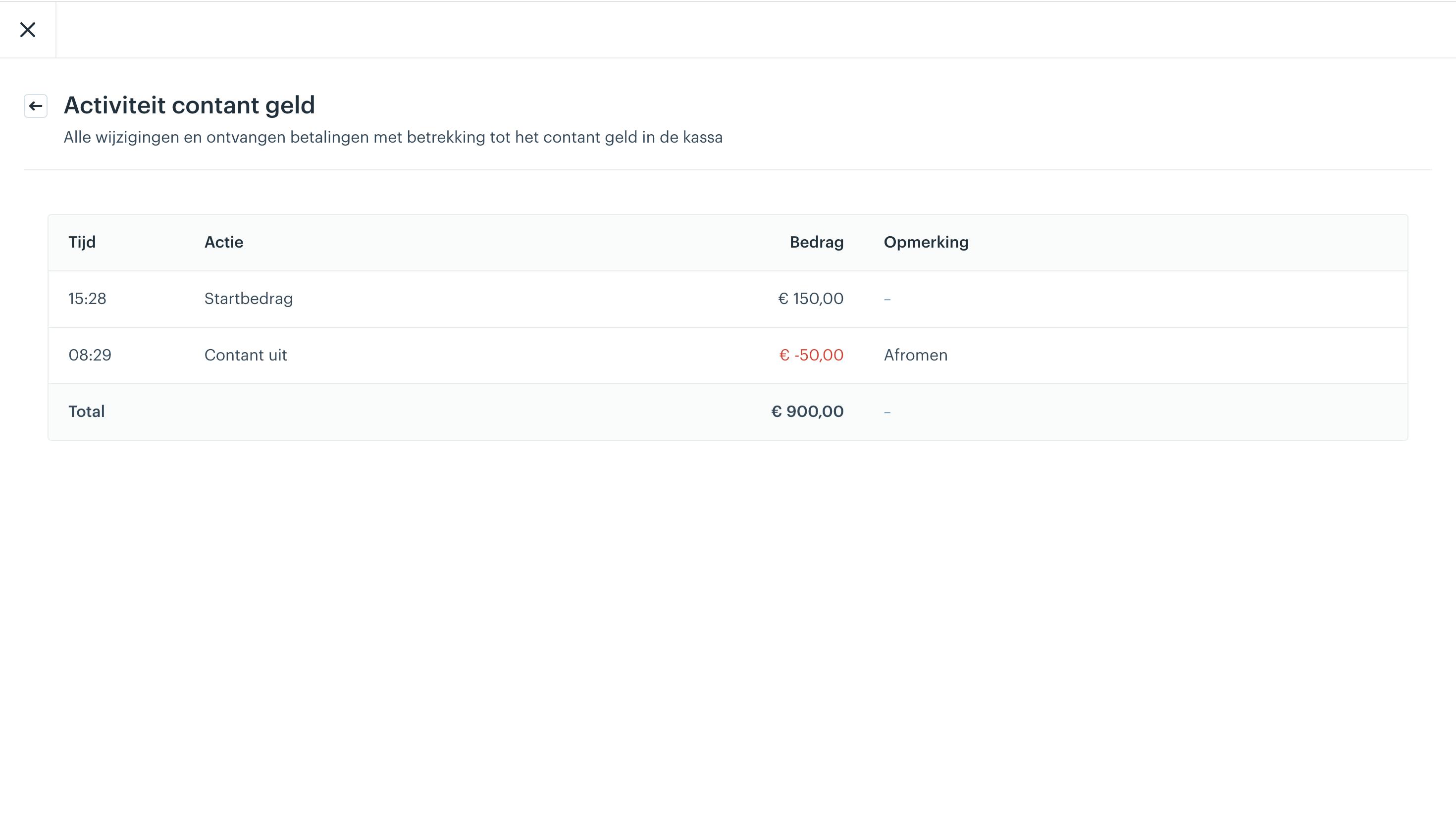1456x825 pixels.
Task: Open the Startbedrag row
Action: (728, 299)
